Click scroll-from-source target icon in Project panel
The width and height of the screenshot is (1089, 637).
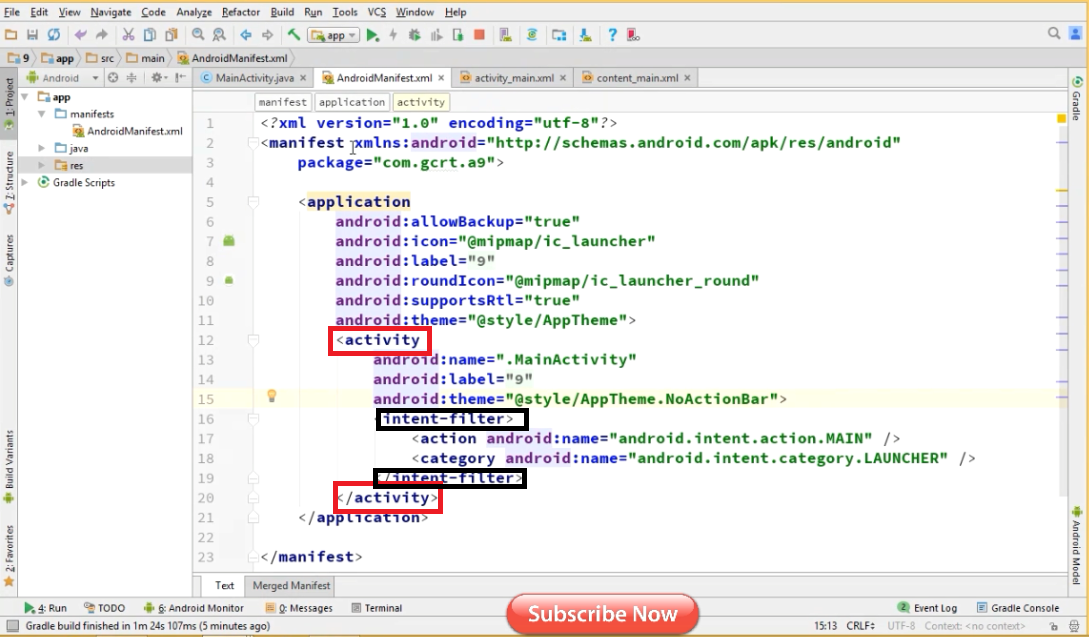(113, 78)
